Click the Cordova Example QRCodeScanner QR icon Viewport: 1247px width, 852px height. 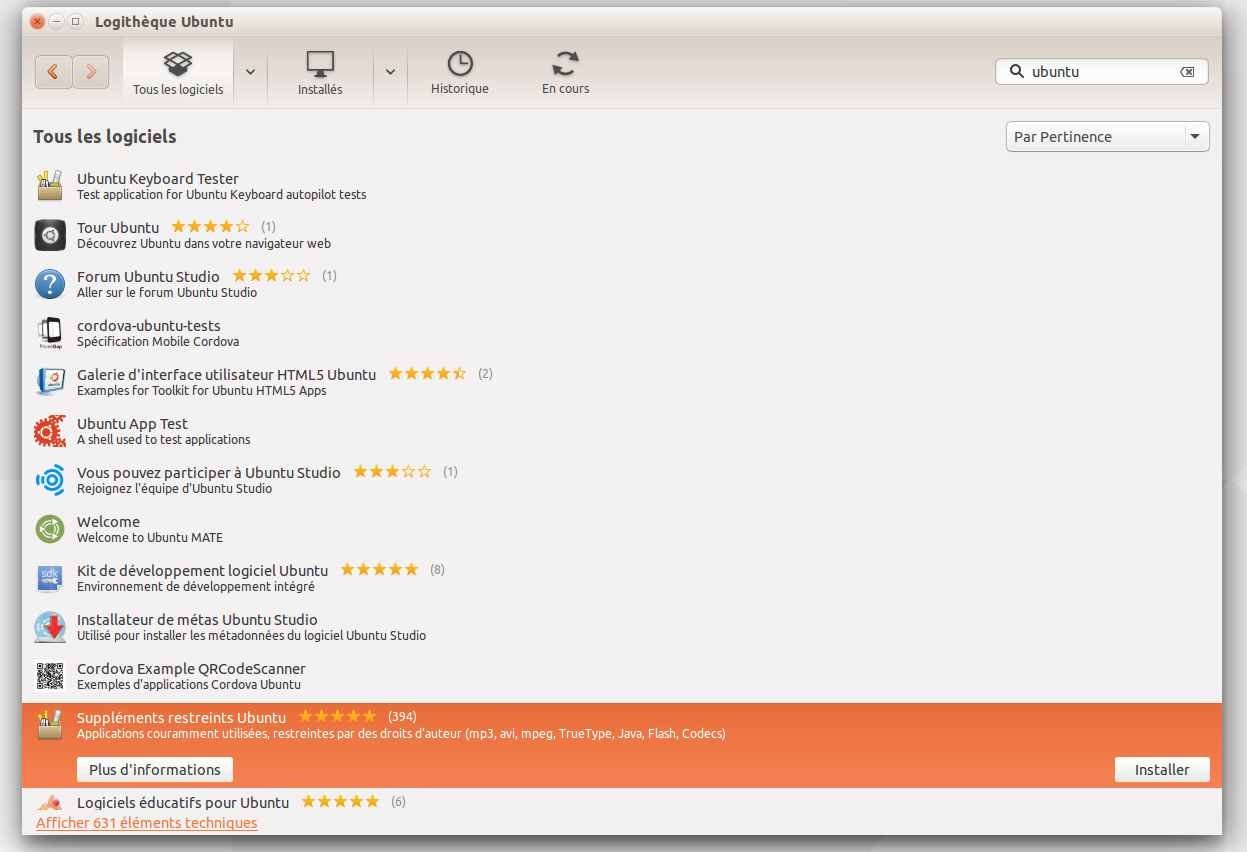pyautogui.click(x=50, y=676)
